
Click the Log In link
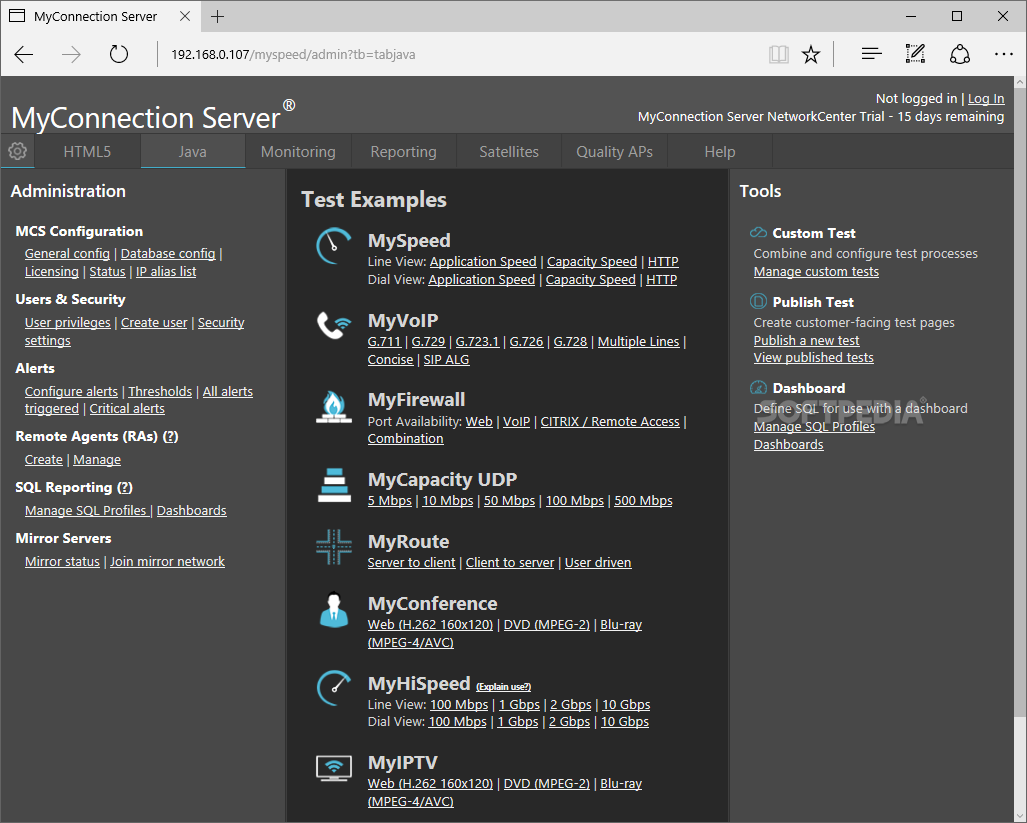(x=986, y=98)
